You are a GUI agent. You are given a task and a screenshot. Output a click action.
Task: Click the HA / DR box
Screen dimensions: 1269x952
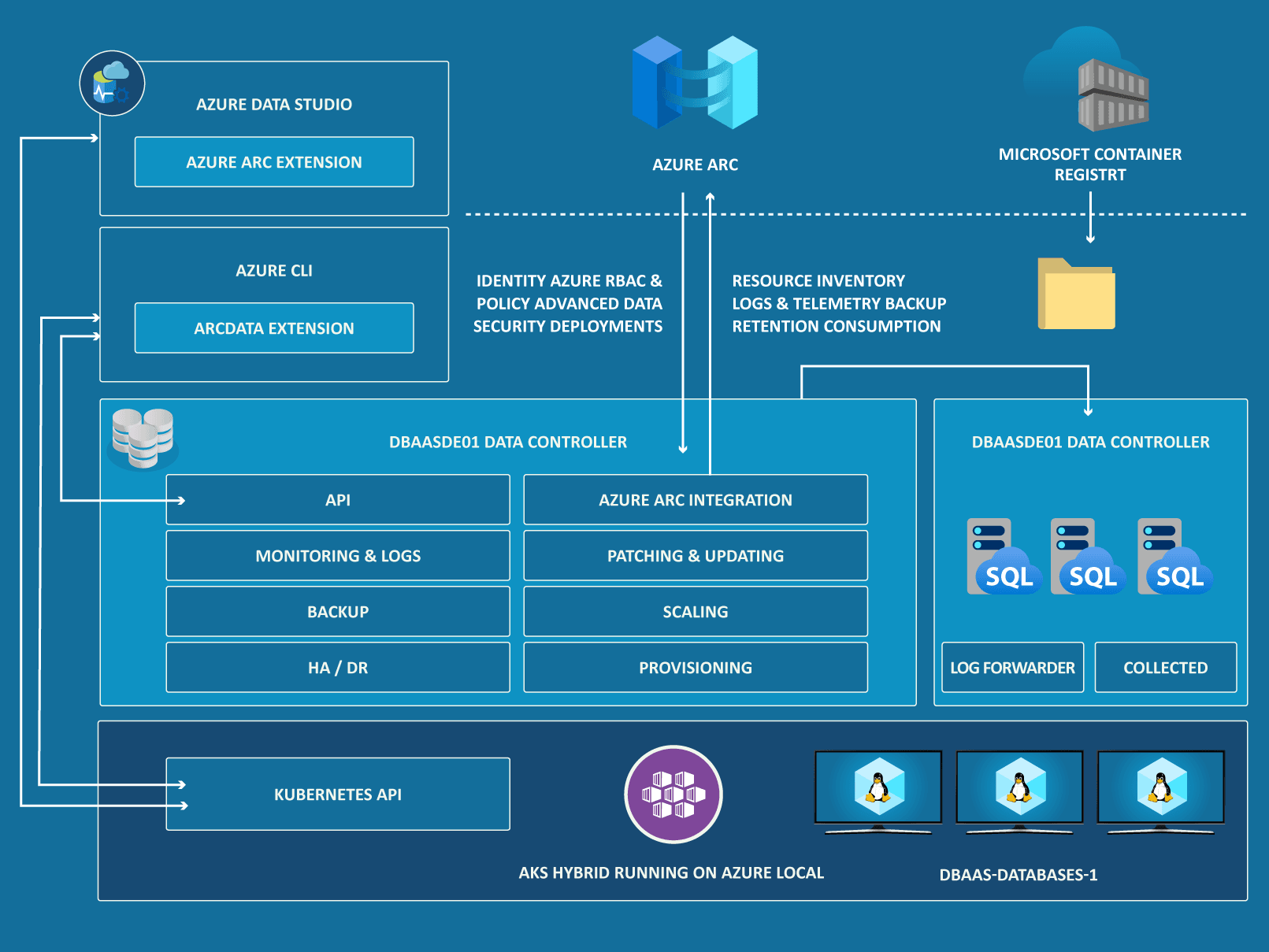(x=338, y=668)
